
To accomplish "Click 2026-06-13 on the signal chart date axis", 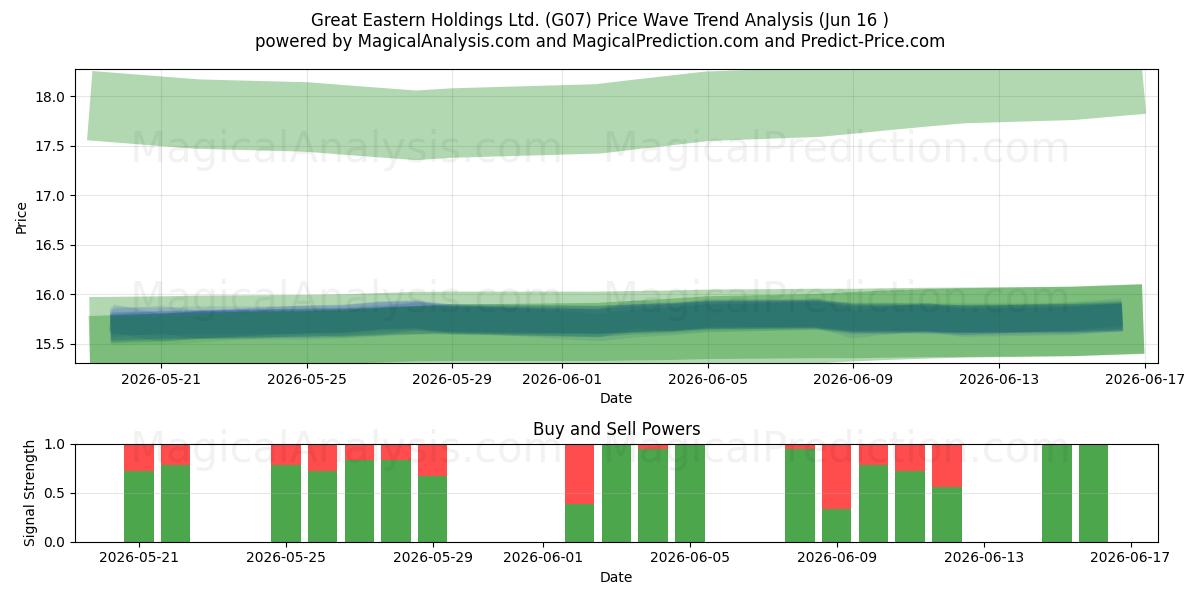I will click(x=984, y=558).
